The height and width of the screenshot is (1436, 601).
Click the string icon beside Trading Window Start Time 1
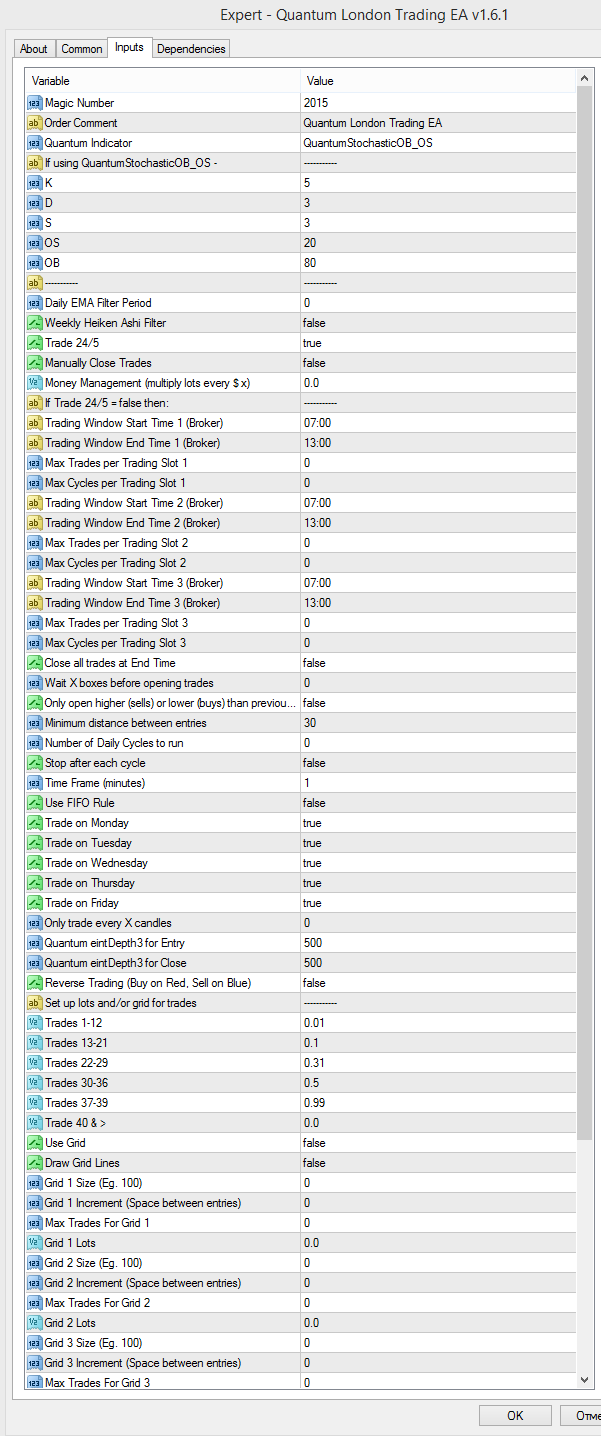coord(34,423)
